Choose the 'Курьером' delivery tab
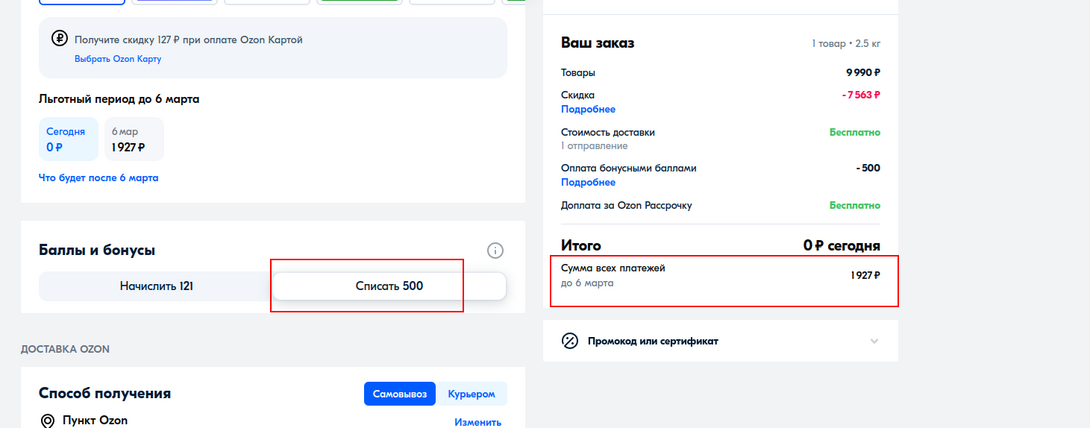1090x428 pixels. [472, 394]
